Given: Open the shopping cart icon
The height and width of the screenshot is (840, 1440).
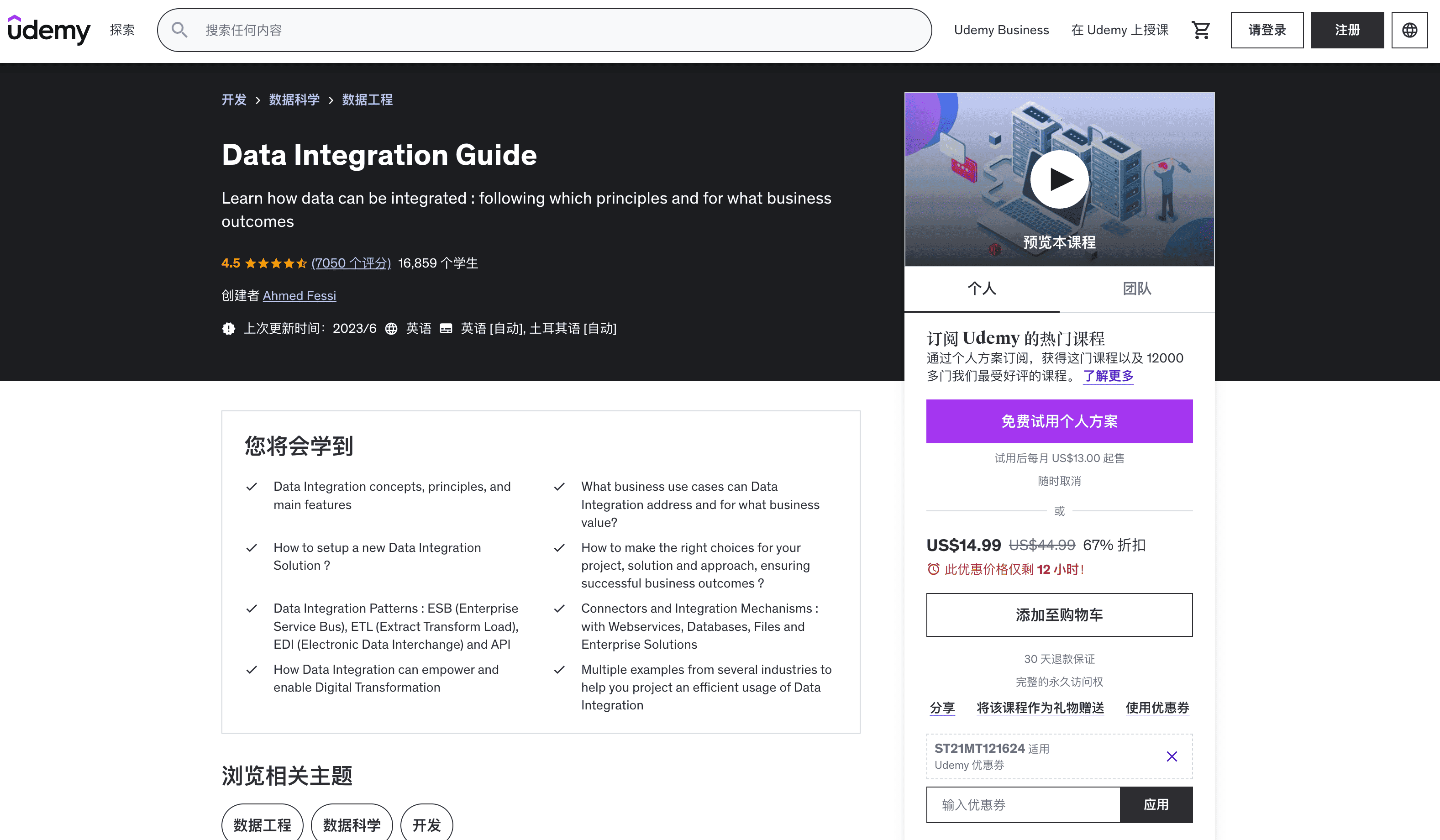Looking at the screenshot, I should click(x=1201, y=30).
